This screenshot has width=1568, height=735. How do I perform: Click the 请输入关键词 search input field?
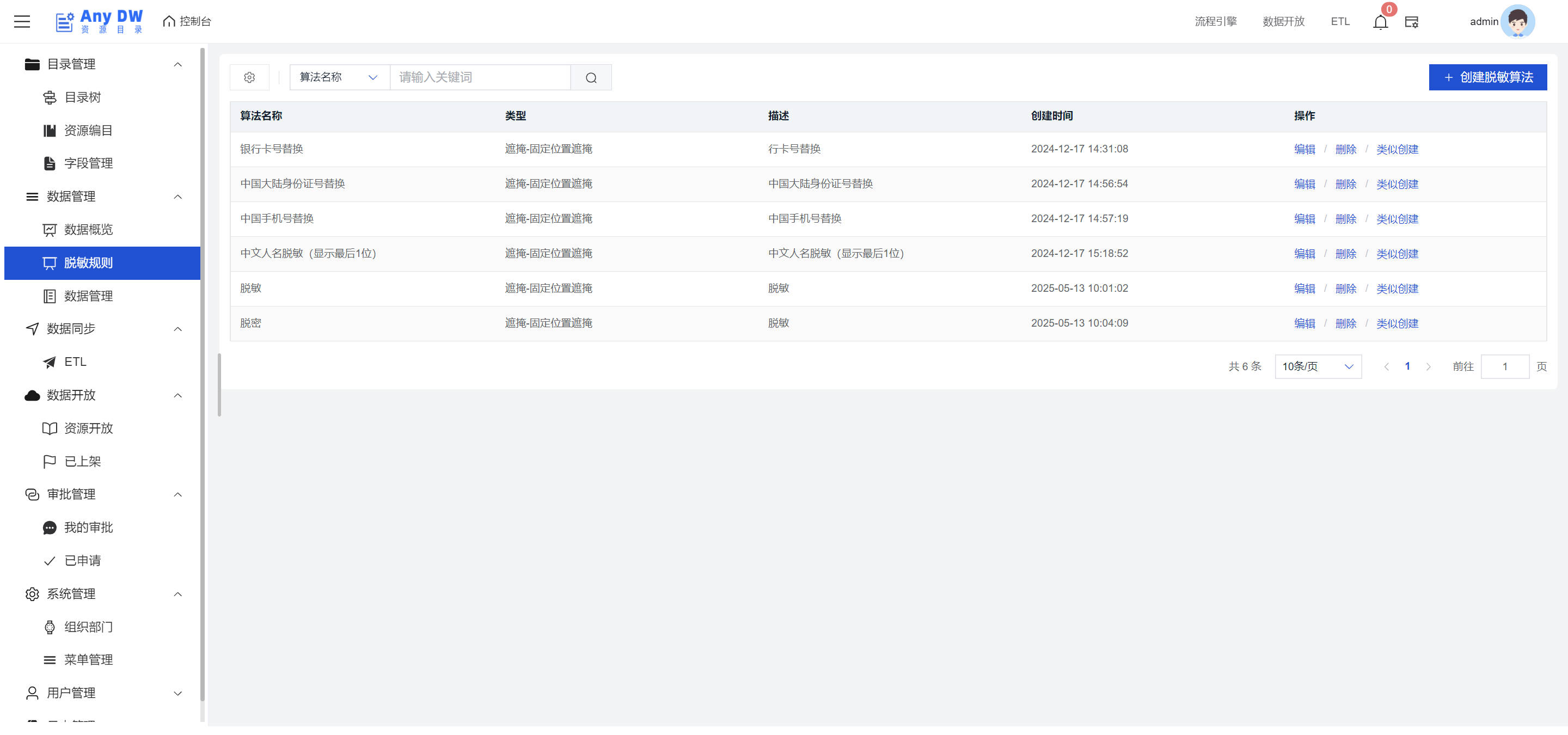pyautogui.click(x=480, y=77)
